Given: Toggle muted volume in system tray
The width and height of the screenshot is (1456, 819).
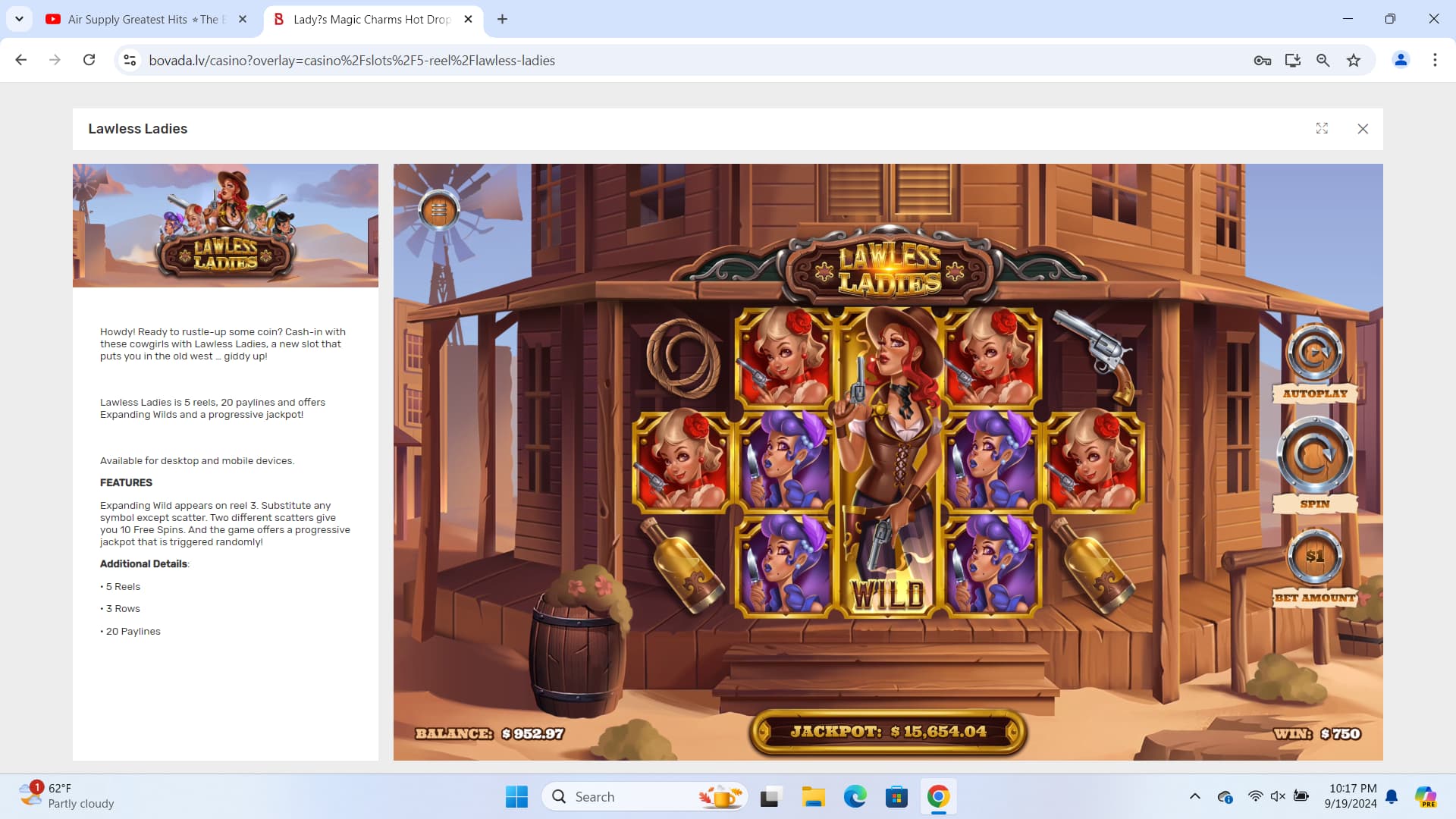Looking at the screenshot, I should tap(1278, 796).
